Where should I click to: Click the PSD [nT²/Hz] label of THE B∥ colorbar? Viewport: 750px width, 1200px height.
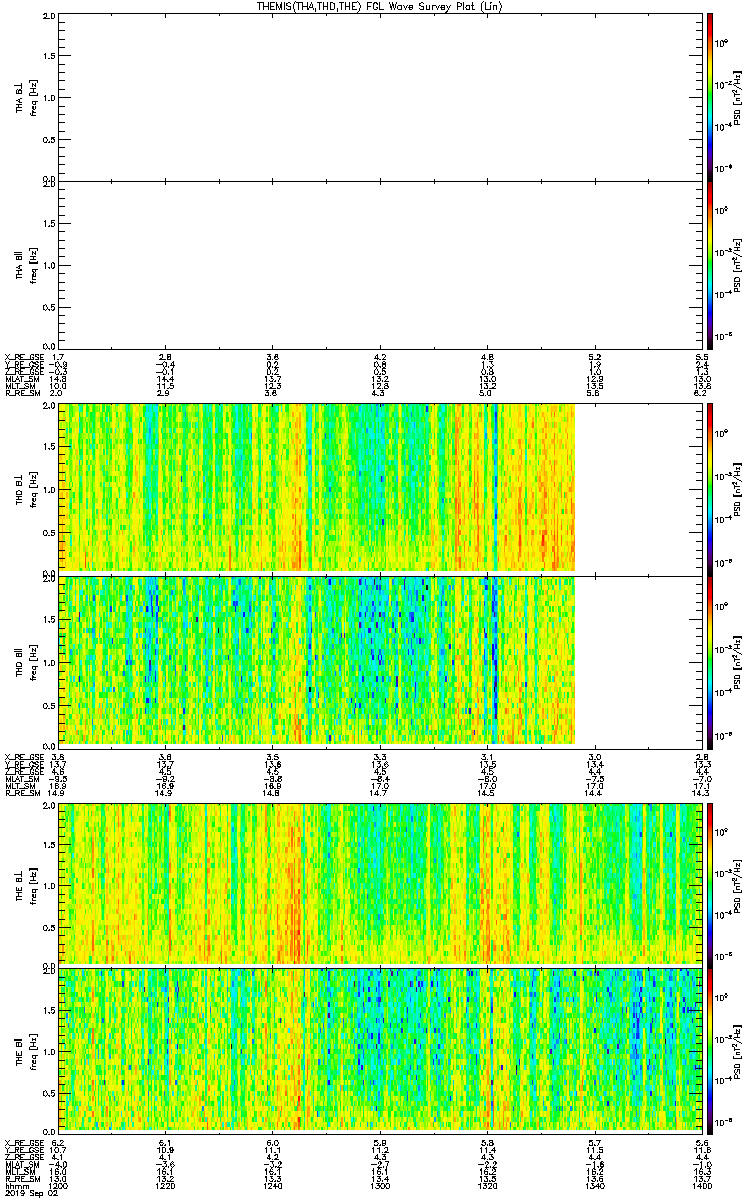pos(737,1050)
